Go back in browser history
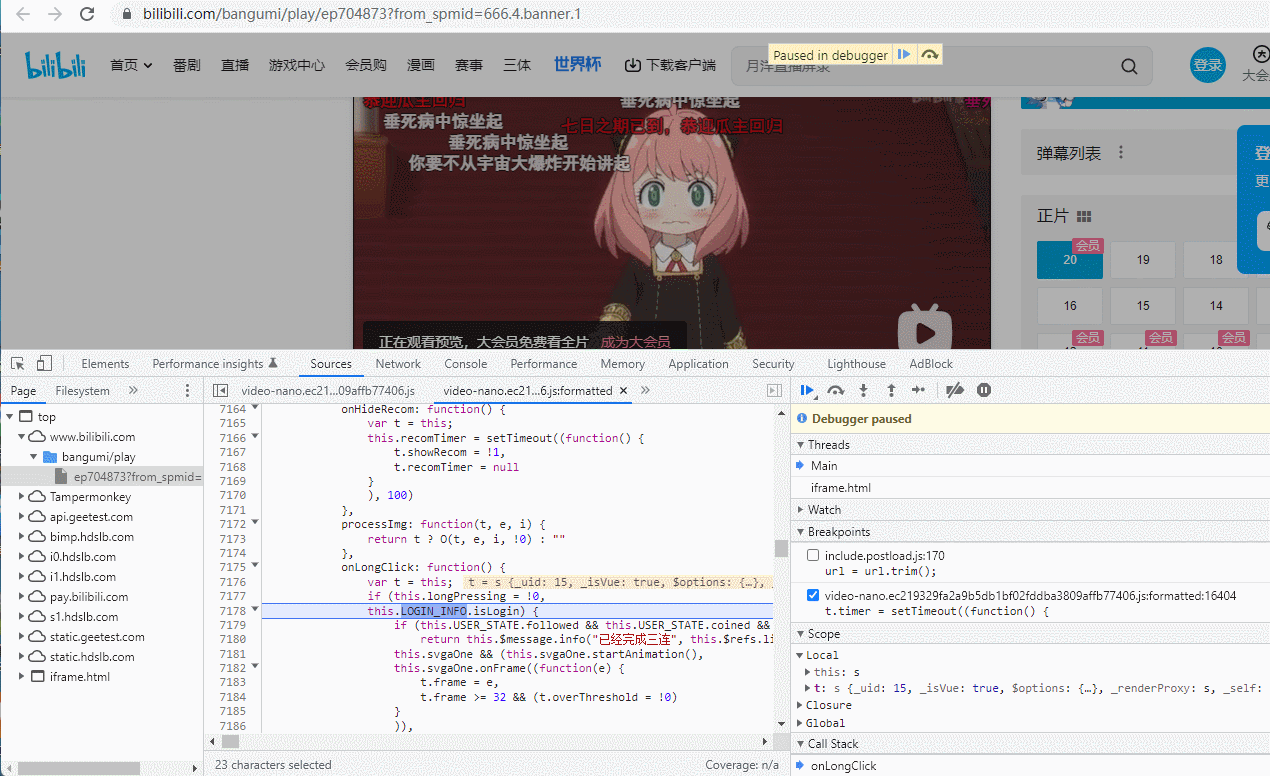The image size is (1270, 776). (23, 14)
